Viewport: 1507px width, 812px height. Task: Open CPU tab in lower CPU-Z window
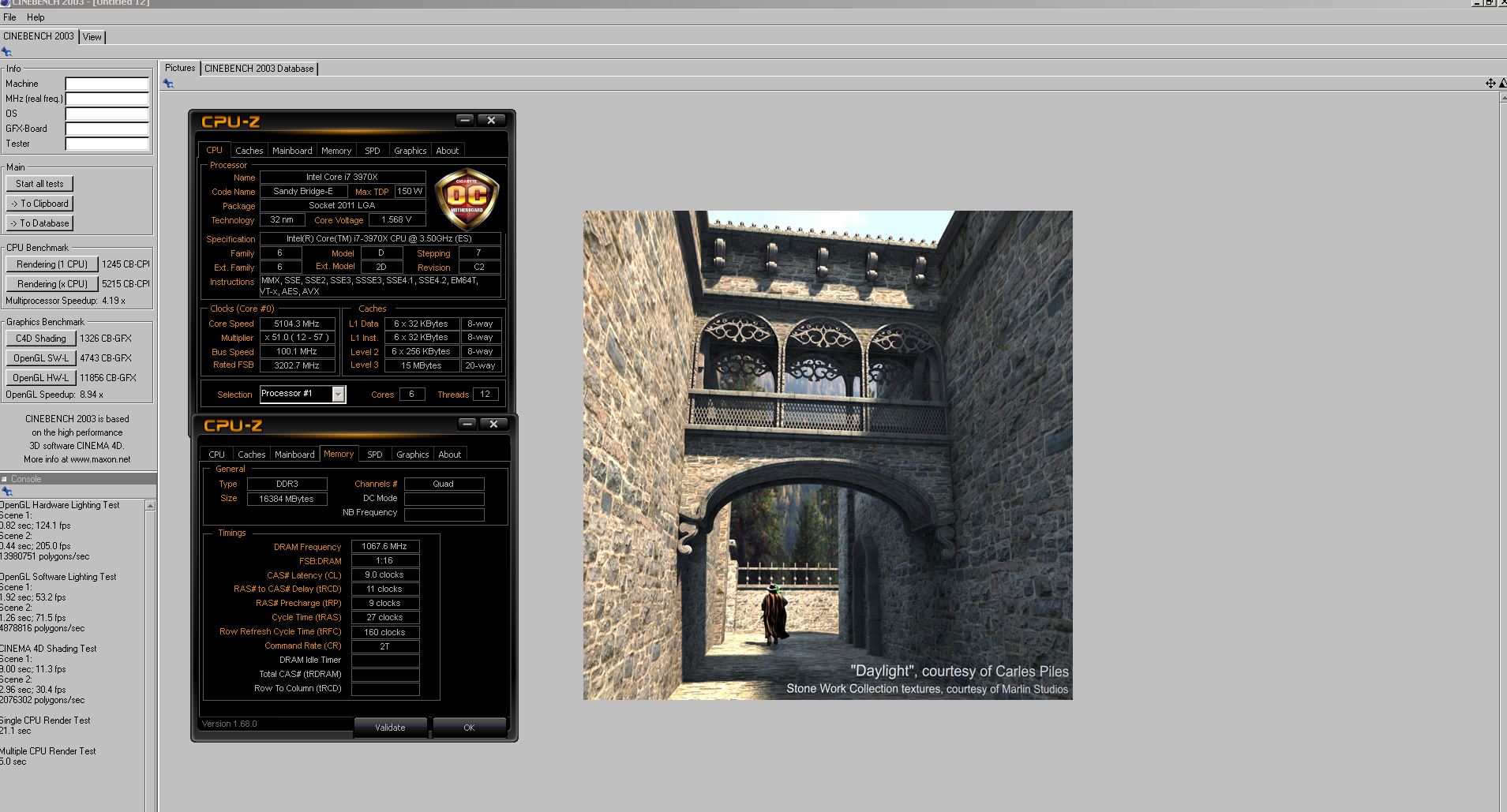216,455
